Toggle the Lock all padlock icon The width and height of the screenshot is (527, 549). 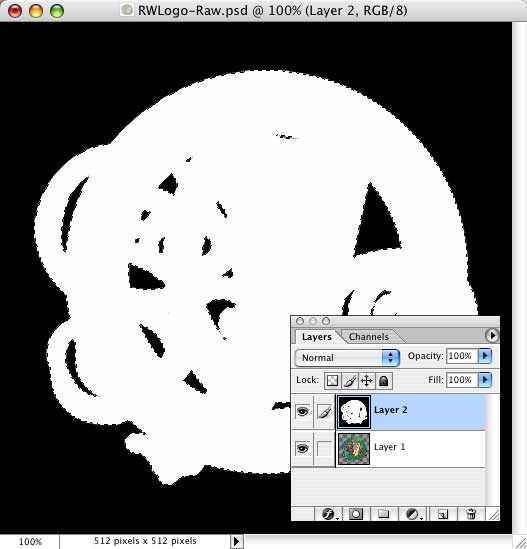click(x=383, y=381)
